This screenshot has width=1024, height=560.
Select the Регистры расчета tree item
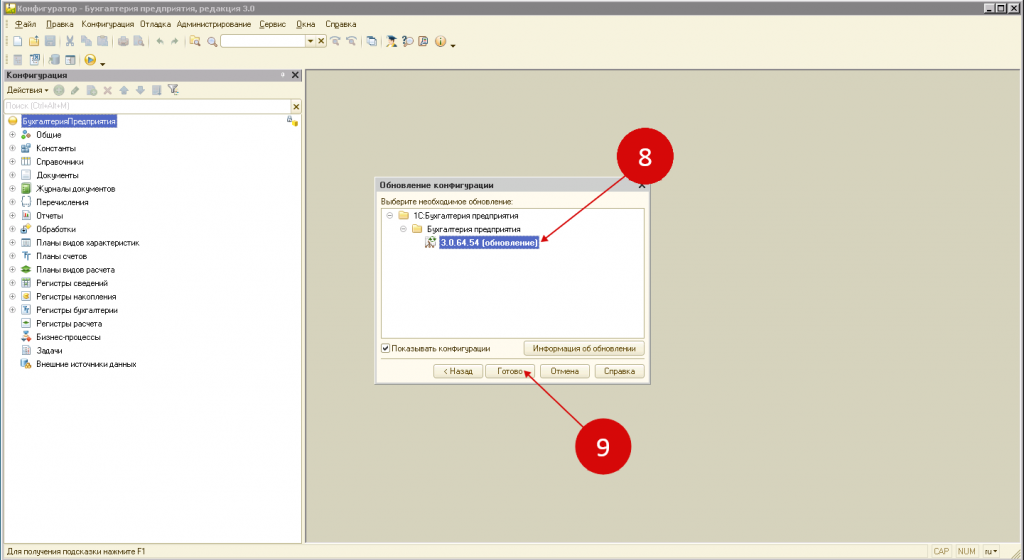tap(69, 324)
